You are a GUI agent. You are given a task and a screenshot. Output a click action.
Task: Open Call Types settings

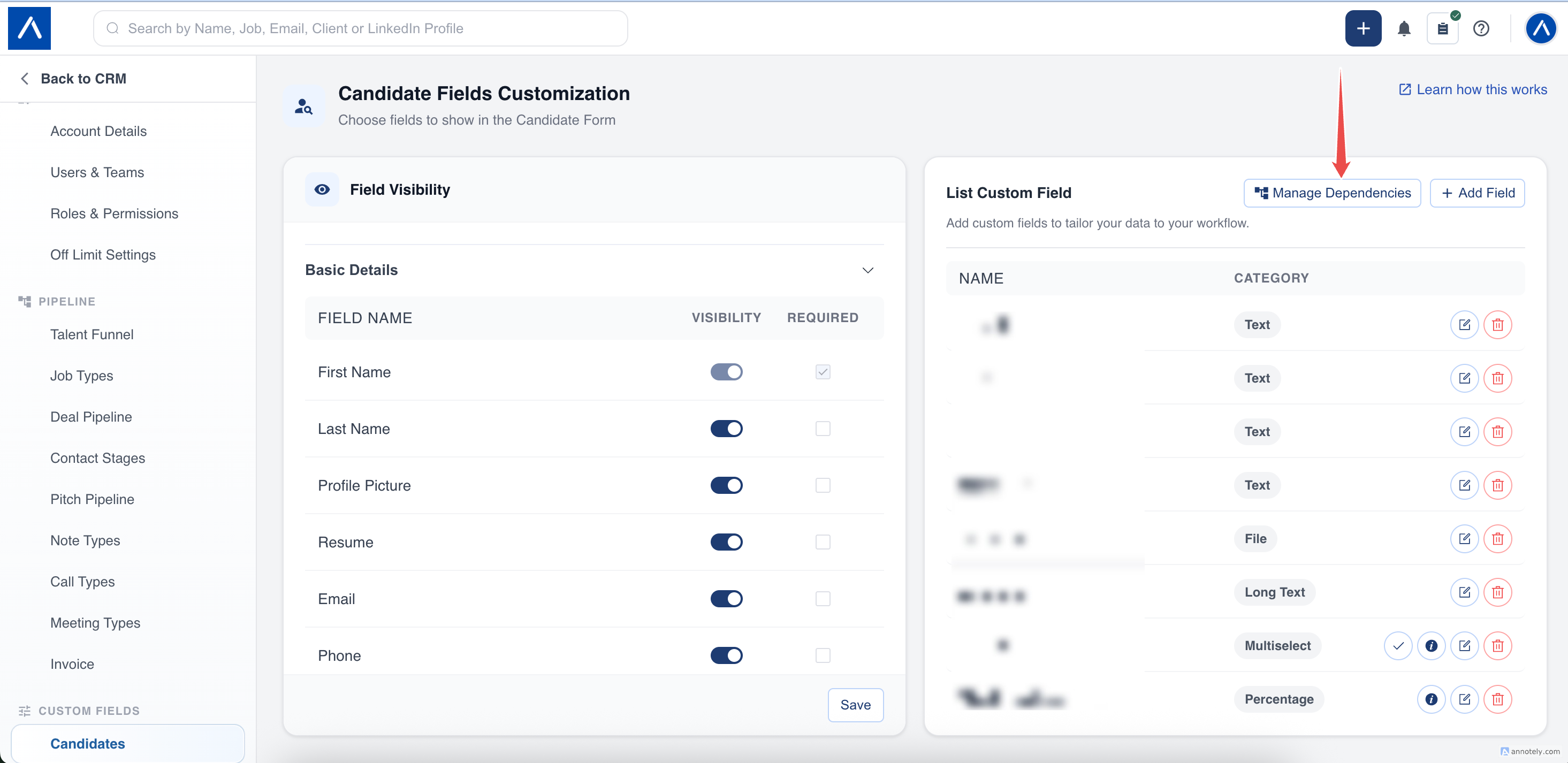pyautogui.click(x=82, y=582)
